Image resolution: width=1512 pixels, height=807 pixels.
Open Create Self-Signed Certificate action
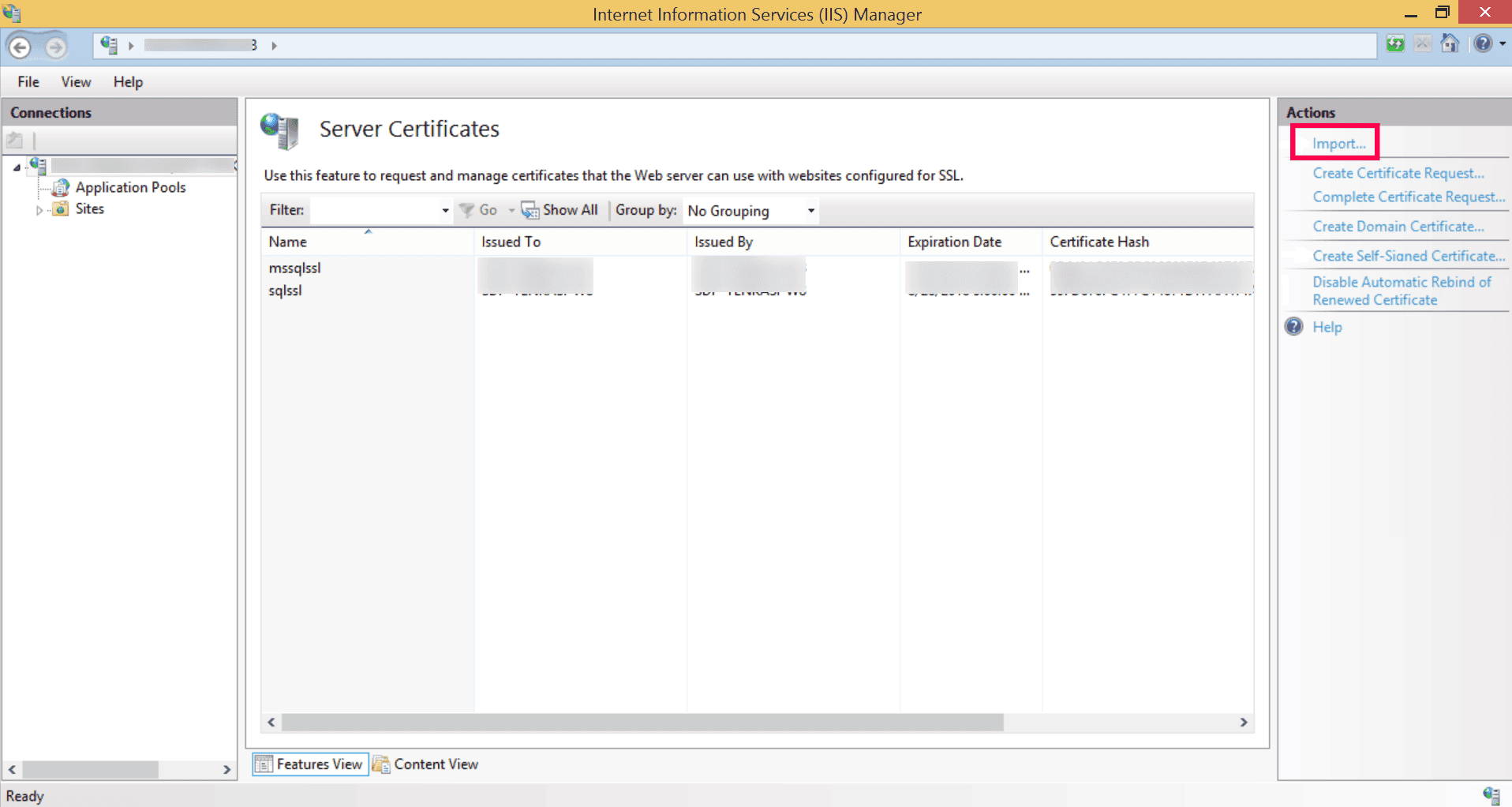coord(1407,255)
